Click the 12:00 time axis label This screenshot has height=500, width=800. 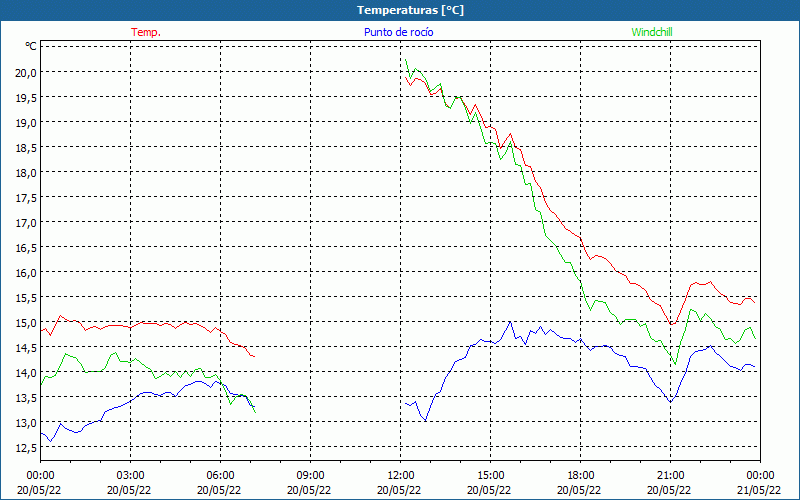point(401,475)
